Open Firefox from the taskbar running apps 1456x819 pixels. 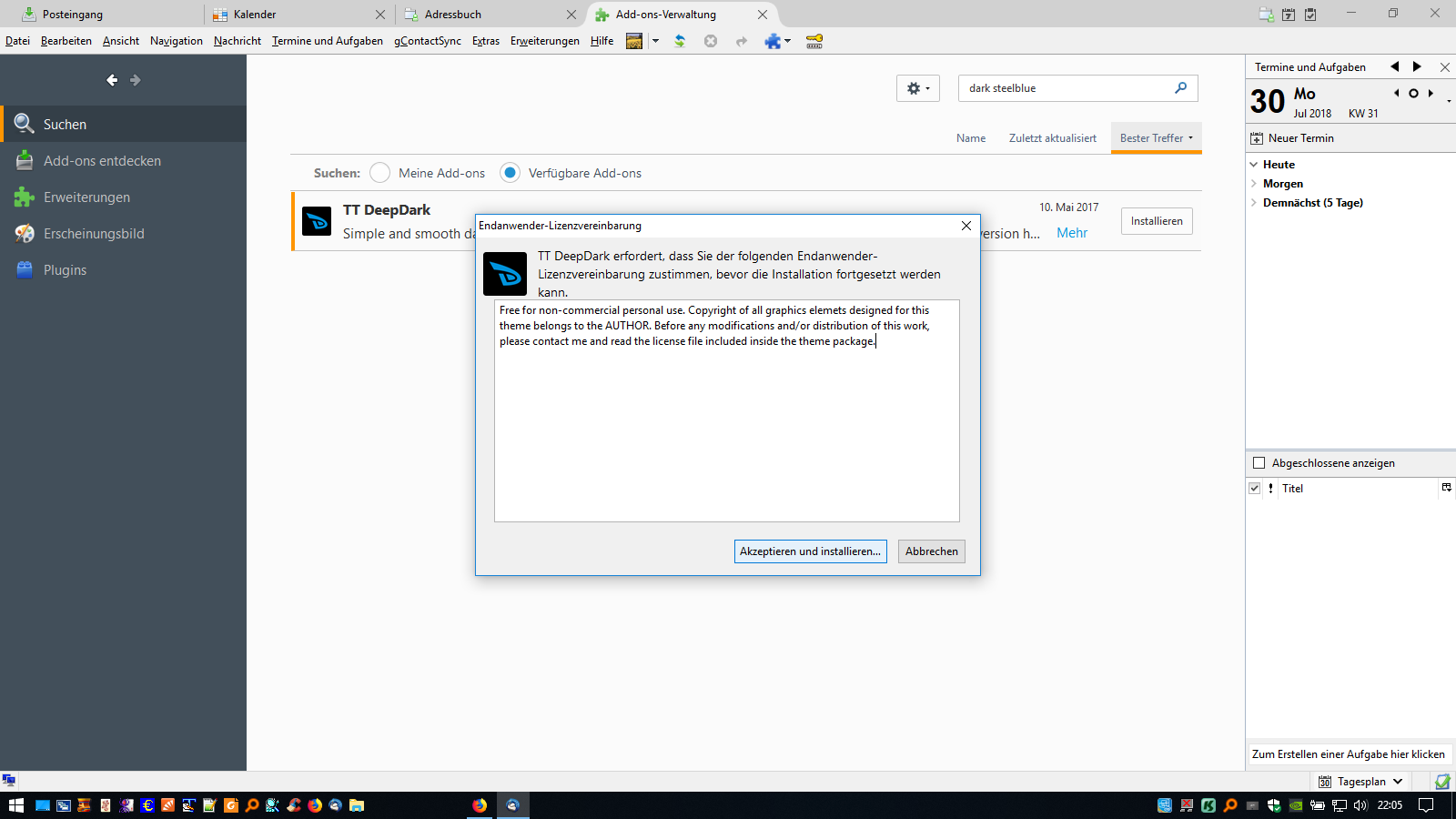(x=480, y=805)
